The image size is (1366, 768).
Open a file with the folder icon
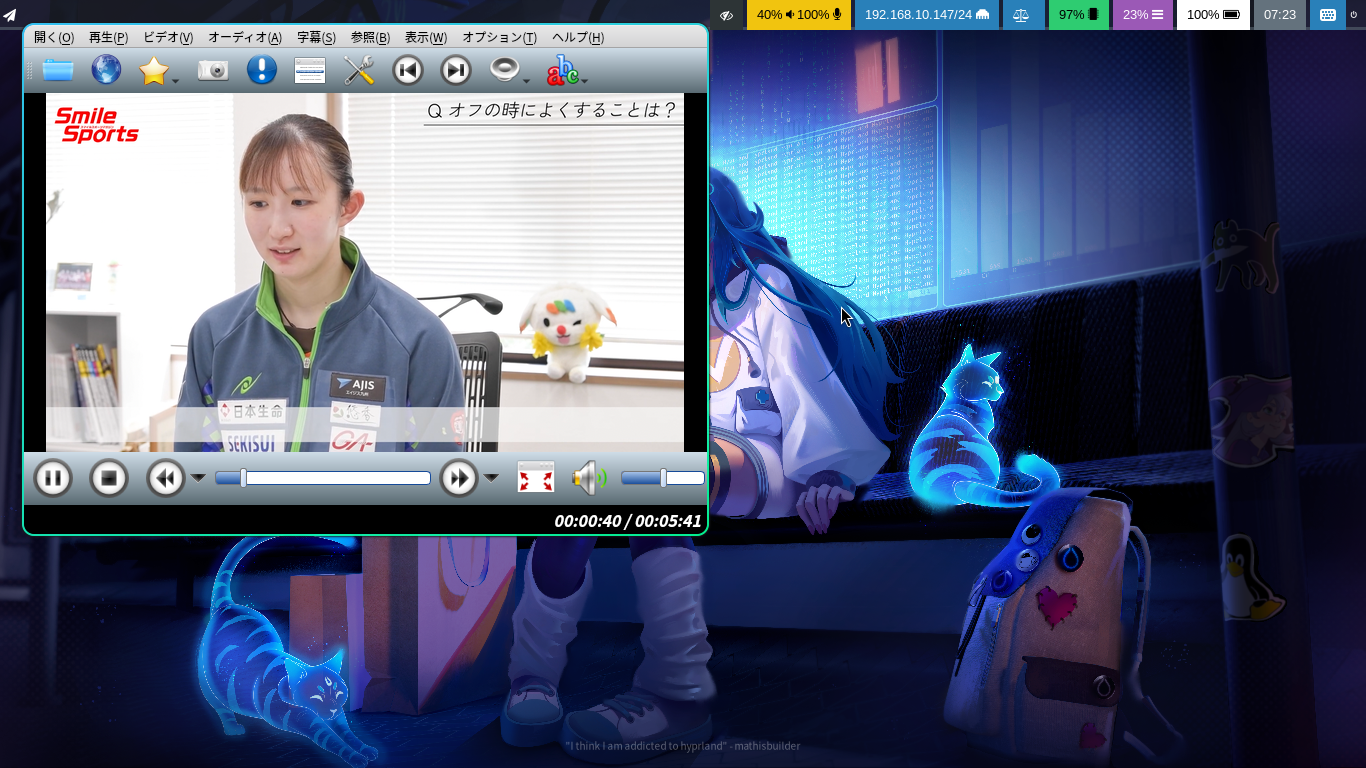click(x=58, y=70)
